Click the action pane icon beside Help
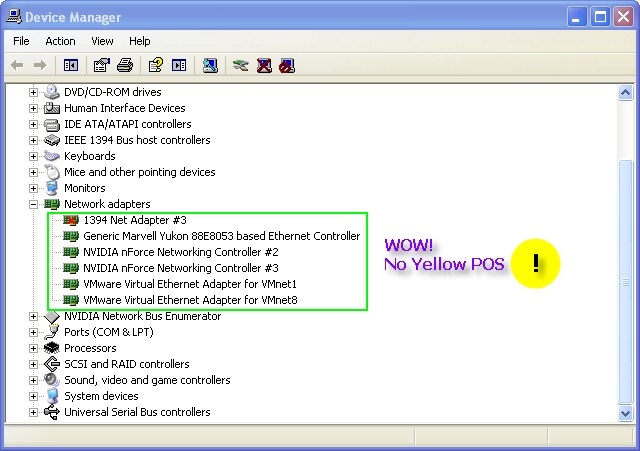640x451 pixels. click(x=179, y=65)
